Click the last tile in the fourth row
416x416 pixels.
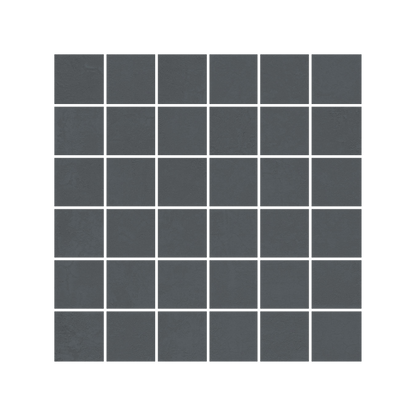(x=337, y=233)
